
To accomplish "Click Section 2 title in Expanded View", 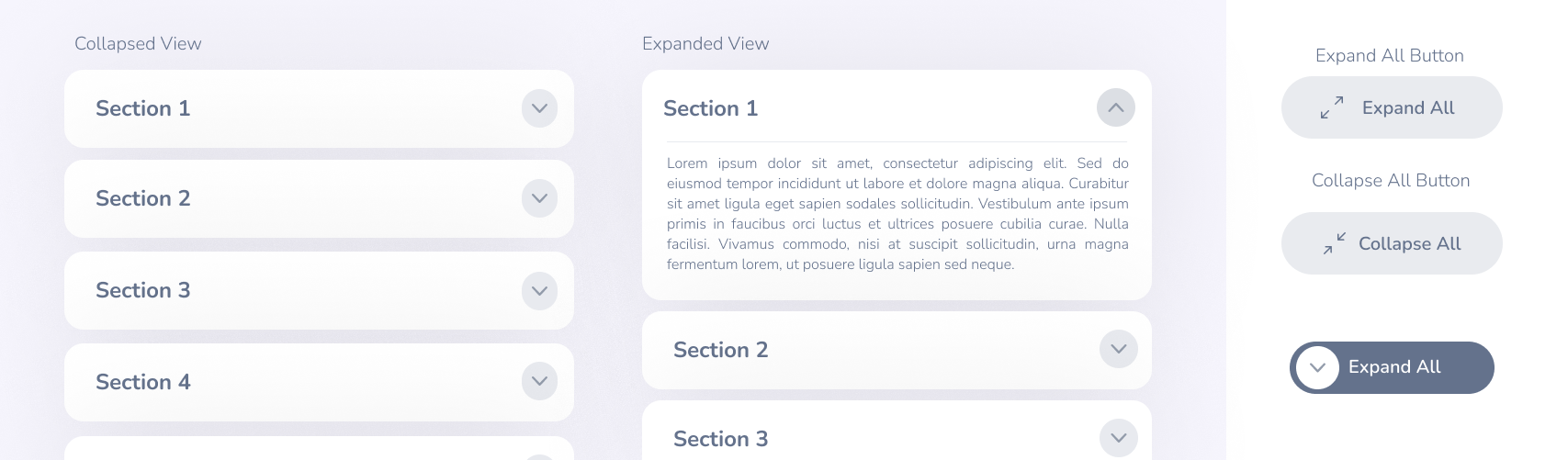I will point(720,350).
